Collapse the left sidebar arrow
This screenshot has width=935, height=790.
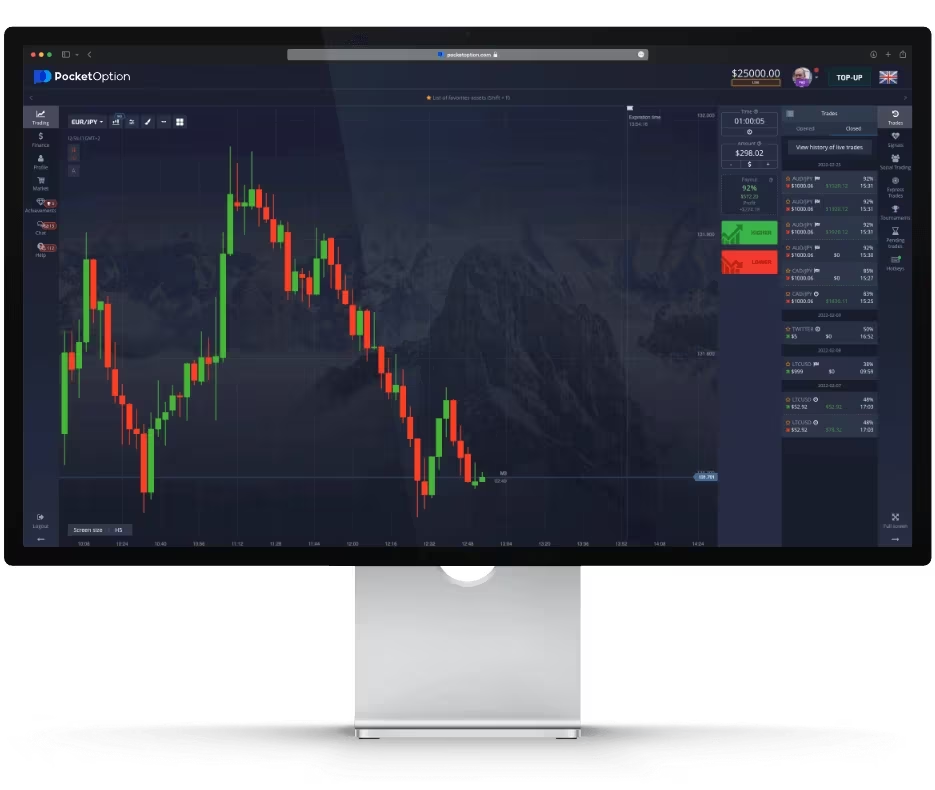tap(41, 539)
